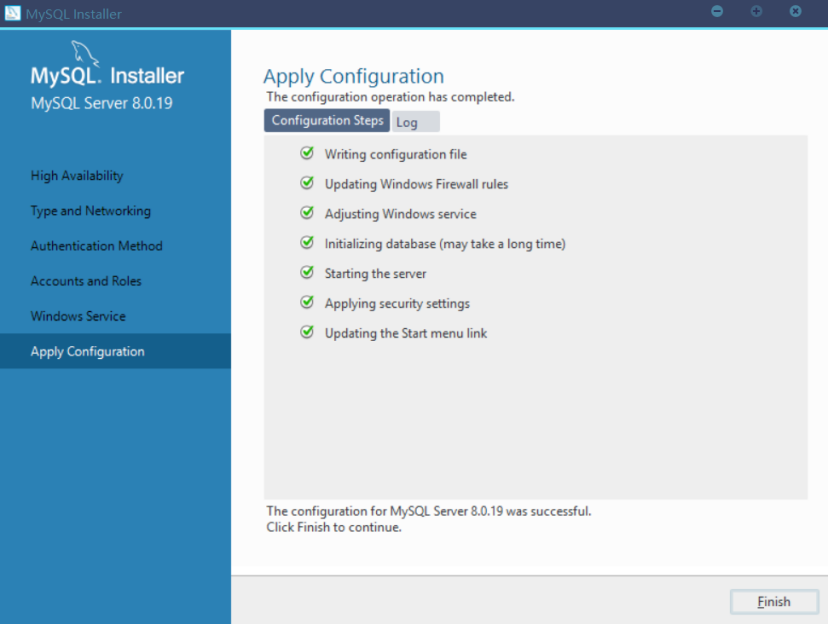This screenshot has width=828, height=624.
Task: Select Apply Configuration in sidebar
Action: (x=87, y=351)
